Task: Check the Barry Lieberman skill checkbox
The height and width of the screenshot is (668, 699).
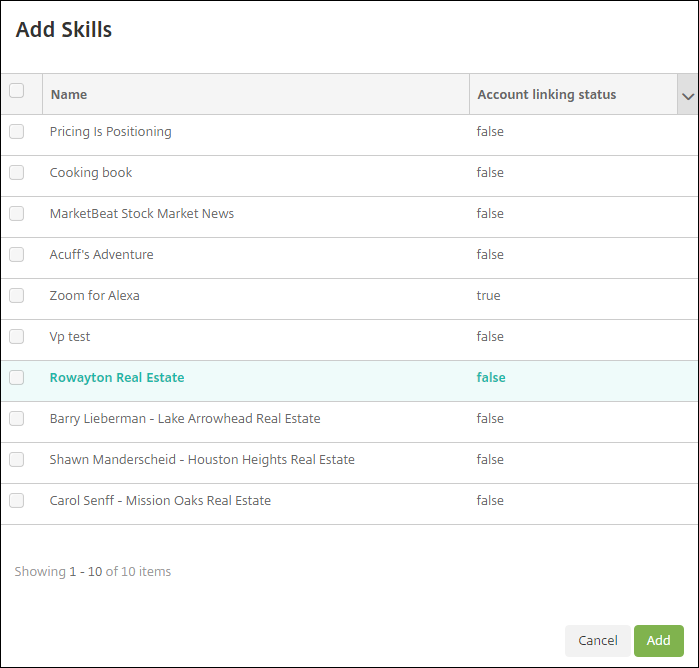Action: [x=16, y=418]
